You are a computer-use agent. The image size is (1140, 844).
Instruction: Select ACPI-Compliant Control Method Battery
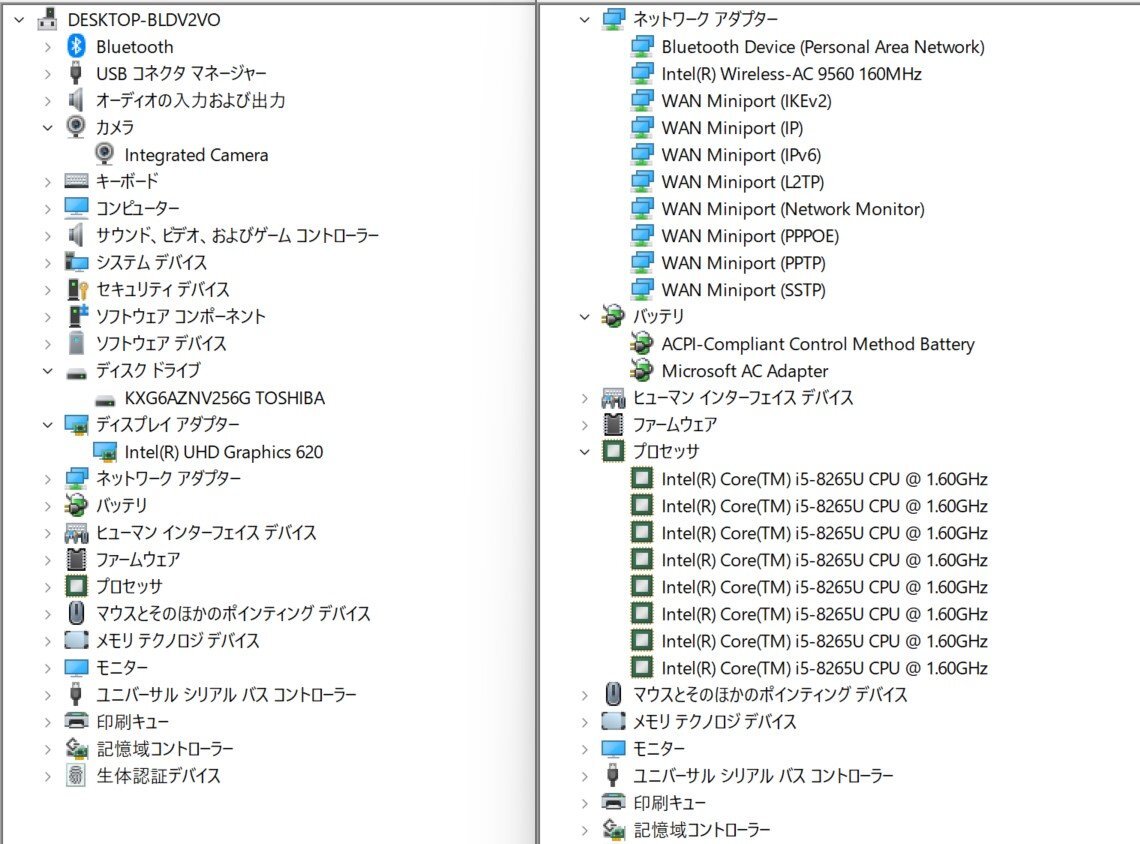(818, 344)
